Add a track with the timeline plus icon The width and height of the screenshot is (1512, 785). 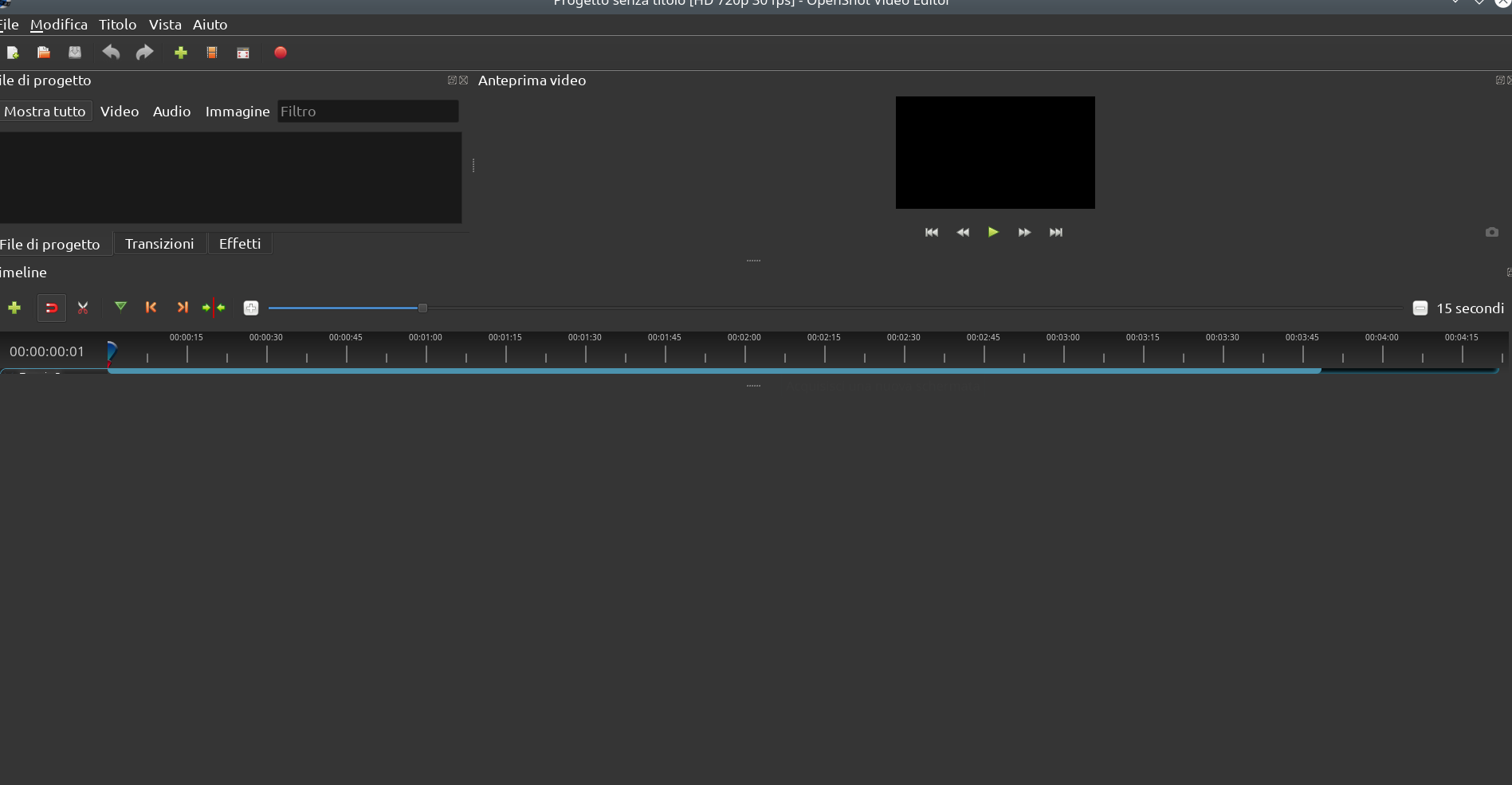click(x=14, y=308)
